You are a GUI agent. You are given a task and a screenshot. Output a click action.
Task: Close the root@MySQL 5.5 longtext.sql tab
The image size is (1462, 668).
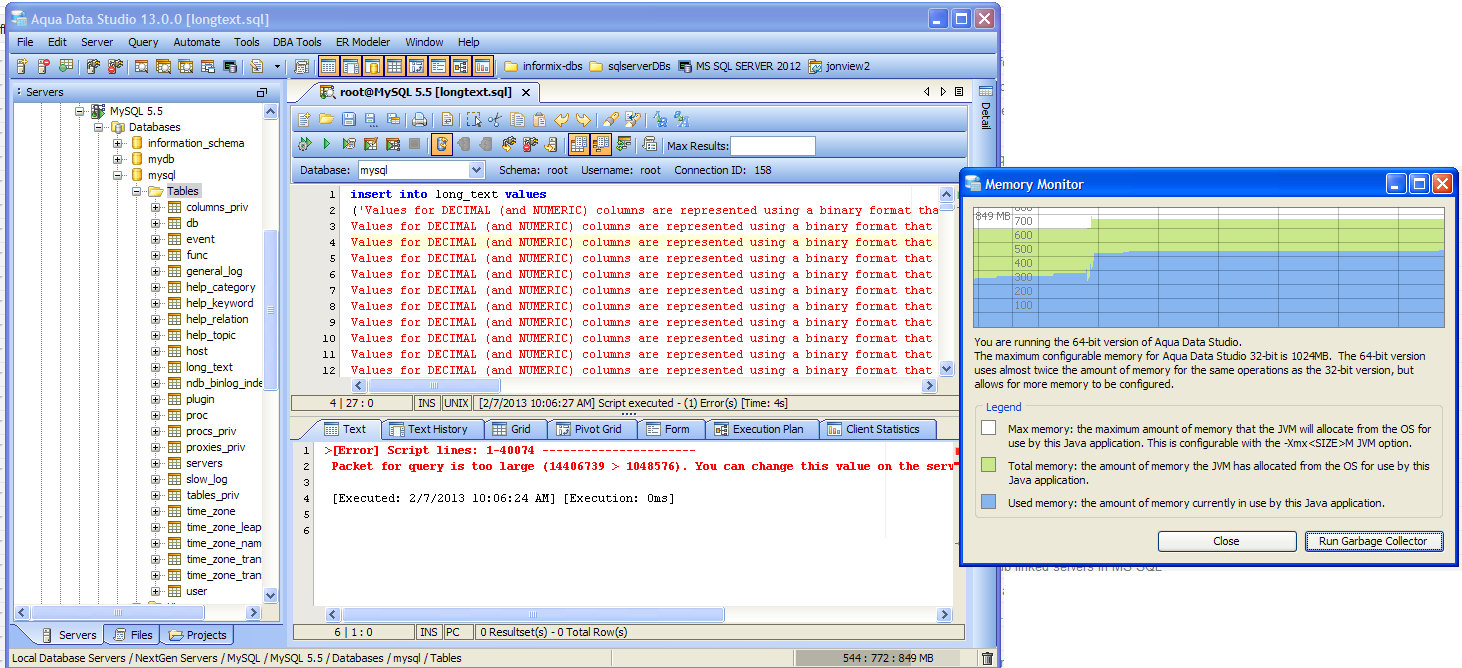(x=526, y=92)
